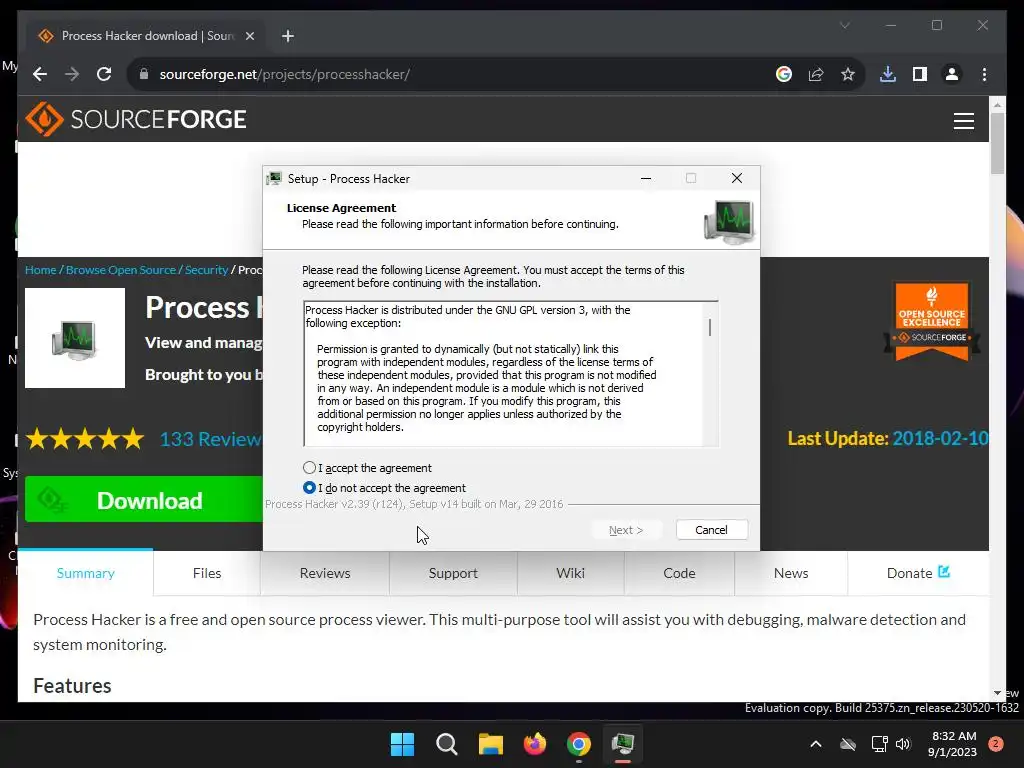Switch to the Reviews tab
Image resolution: width=1024 pixels, height=768 pixels.
[x=325, y=573]
